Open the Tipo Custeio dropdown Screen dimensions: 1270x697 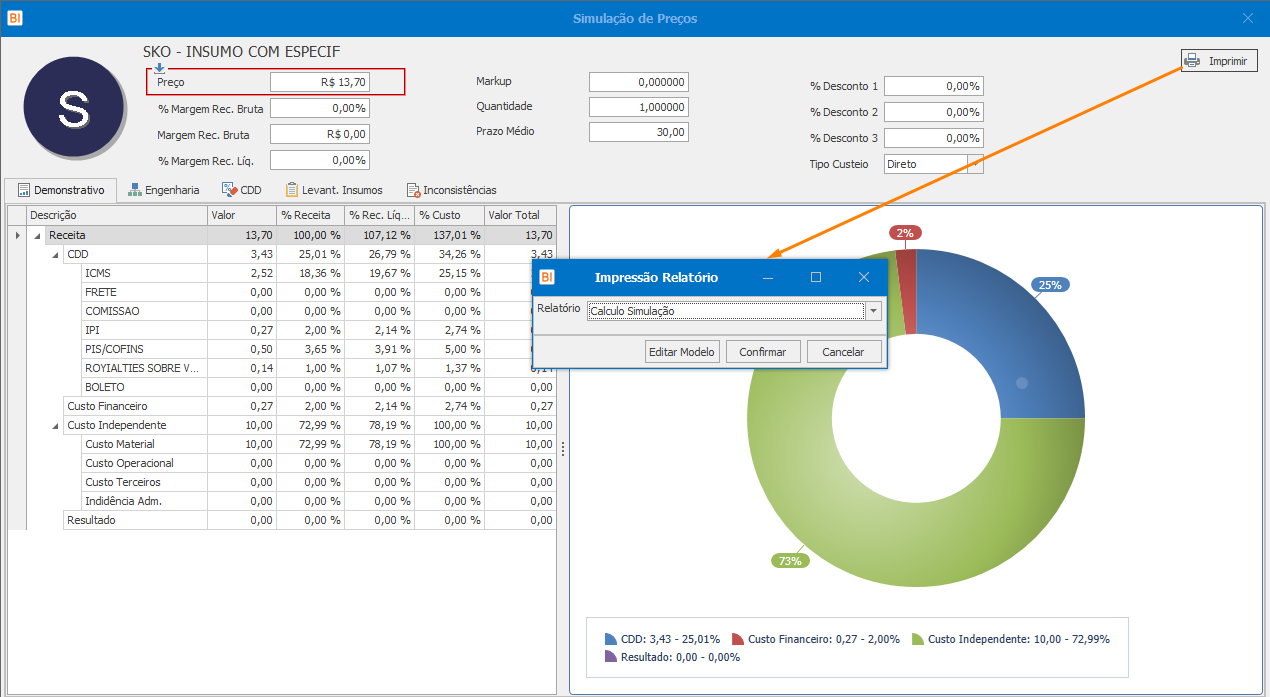pyautogui.click(x=975, y=164)
